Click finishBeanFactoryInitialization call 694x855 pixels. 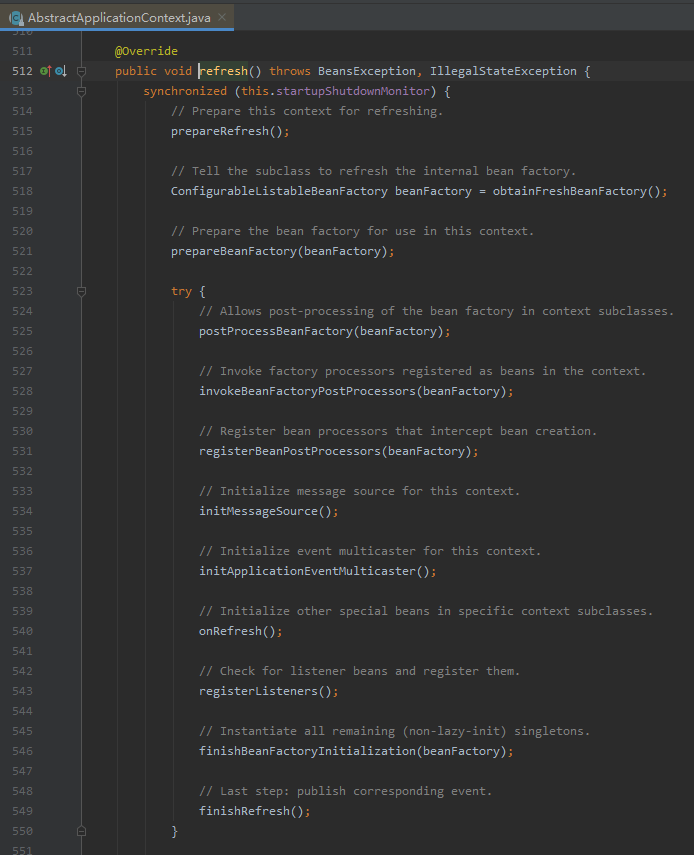[x=356, y=751]
